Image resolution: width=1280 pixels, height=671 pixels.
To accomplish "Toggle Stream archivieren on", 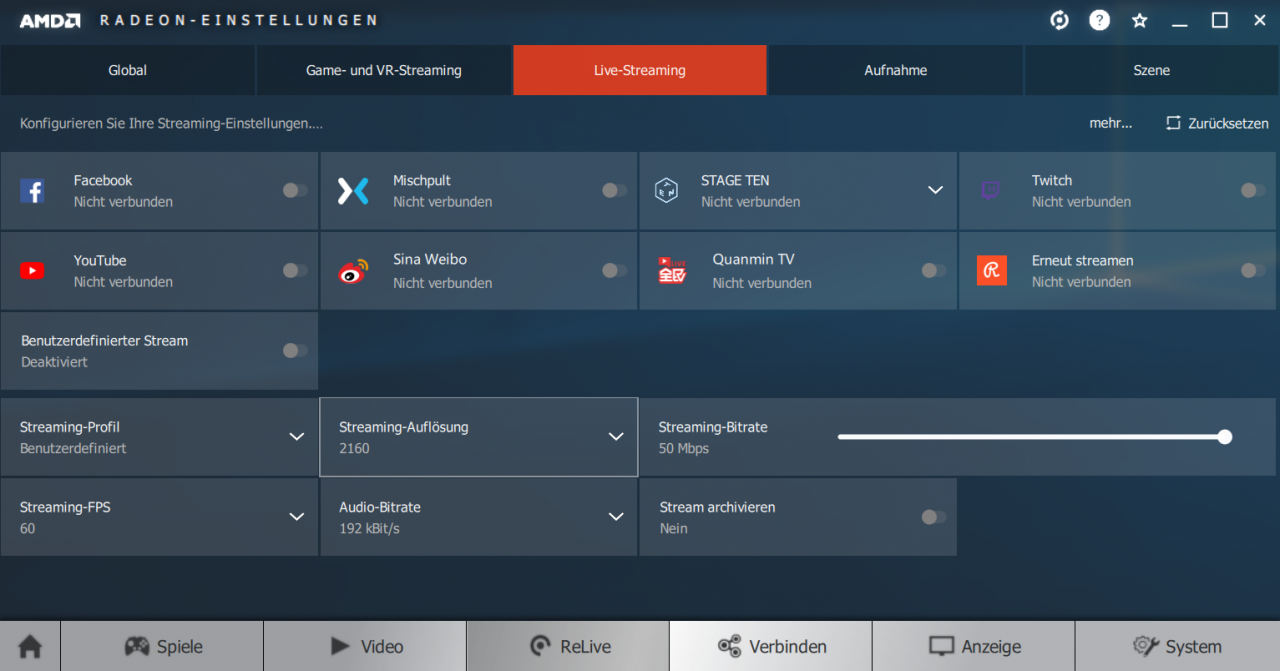I will (934, 517).
